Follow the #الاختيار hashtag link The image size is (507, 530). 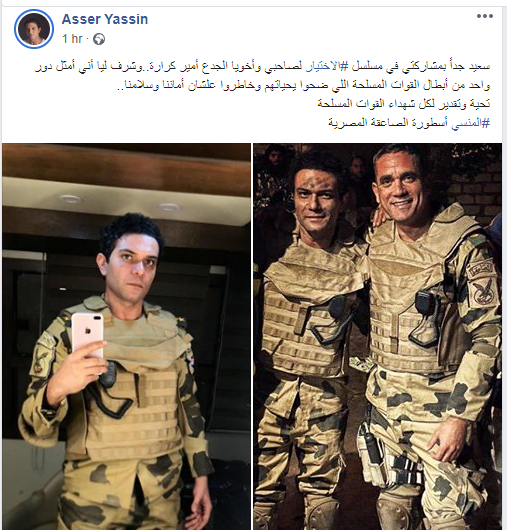pos(325,67)
